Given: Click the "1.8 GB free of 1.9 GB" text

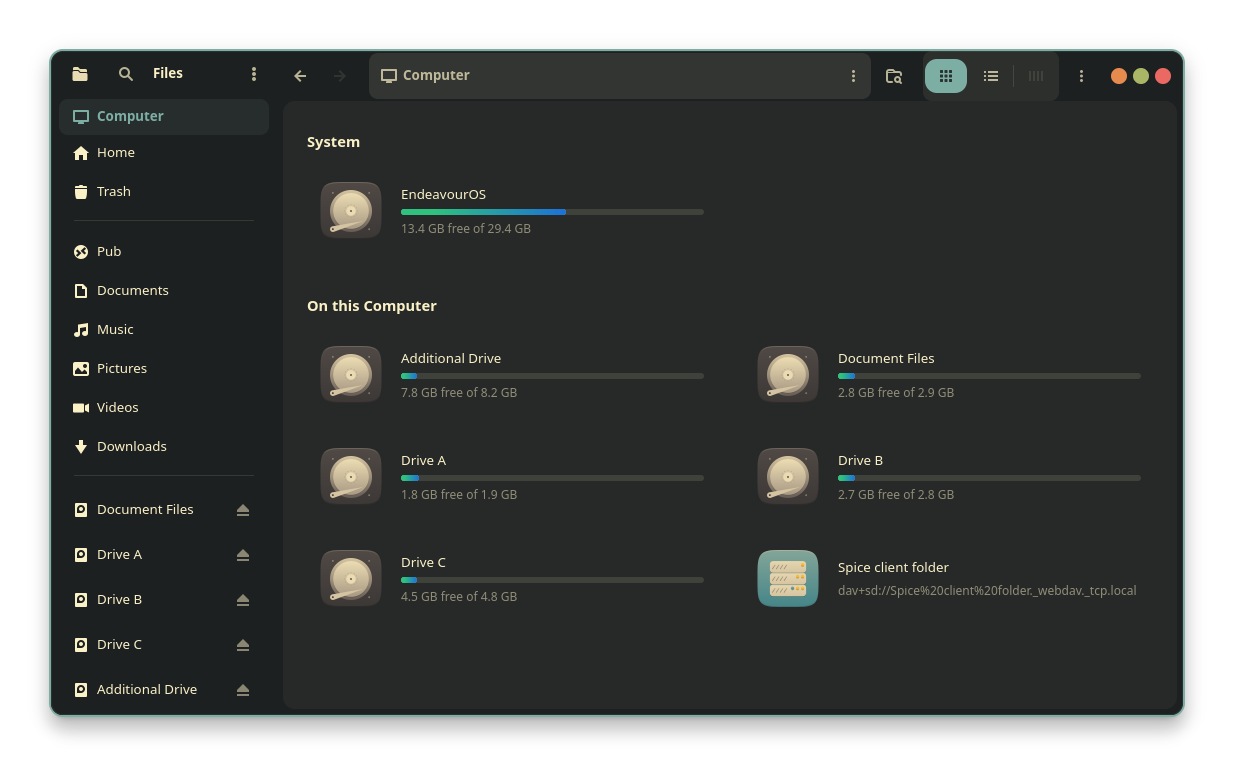Looking at the screenshot, I should [x=459, y=495].
